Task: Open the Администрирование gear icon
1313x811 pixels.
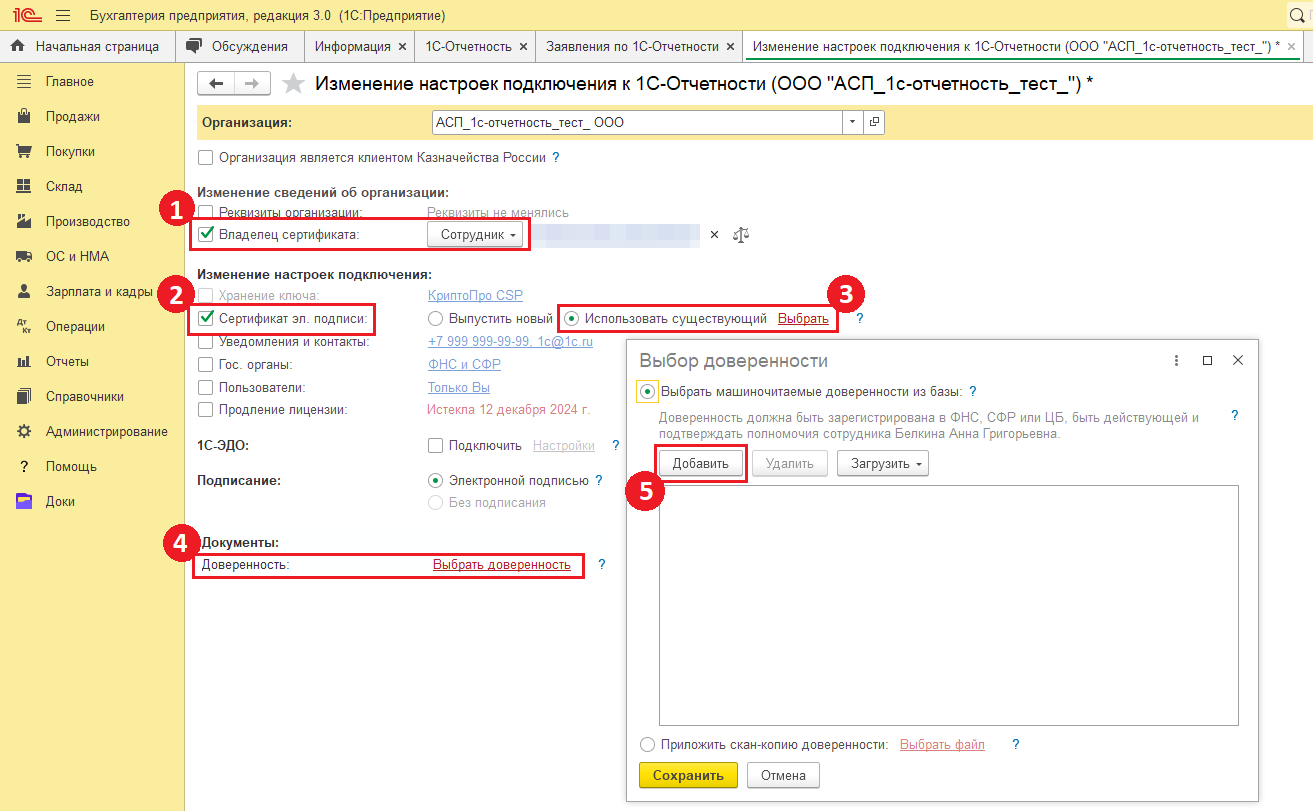Action: [x=25, y=431]
